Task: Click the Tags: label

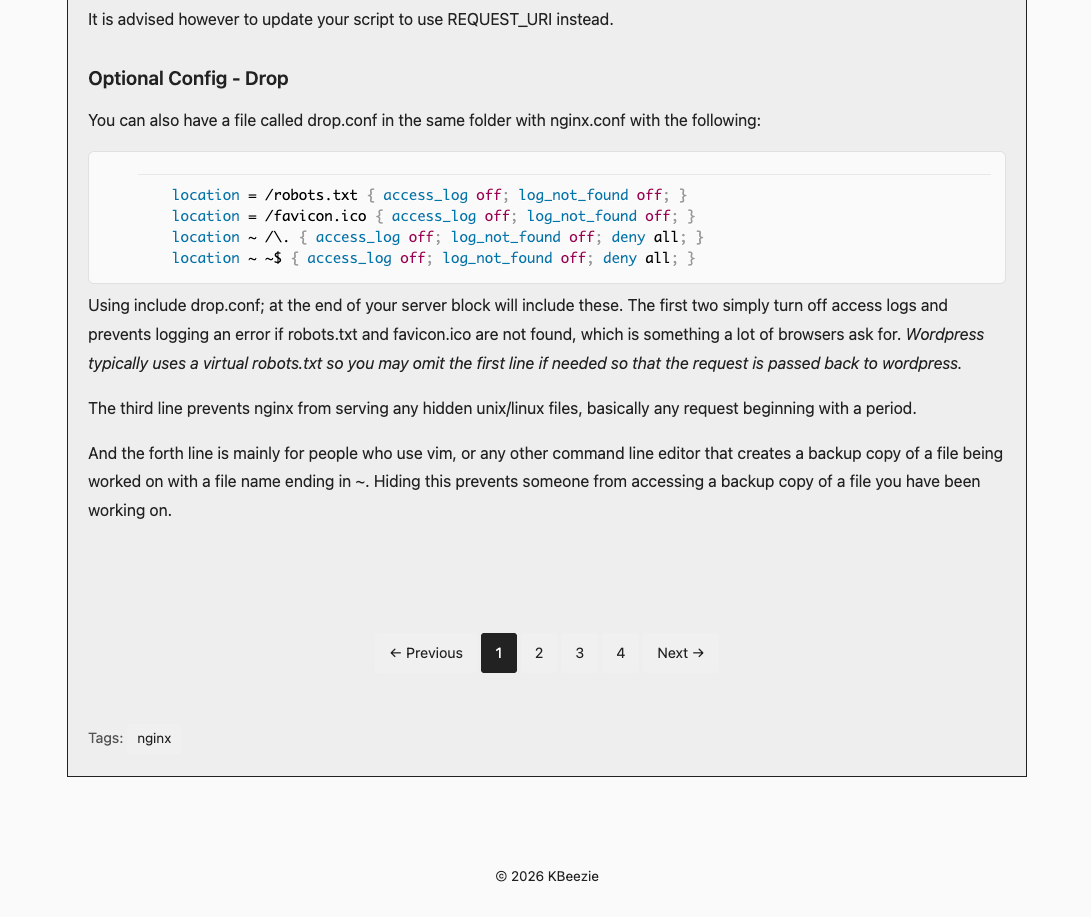Action: pos(106,738)
